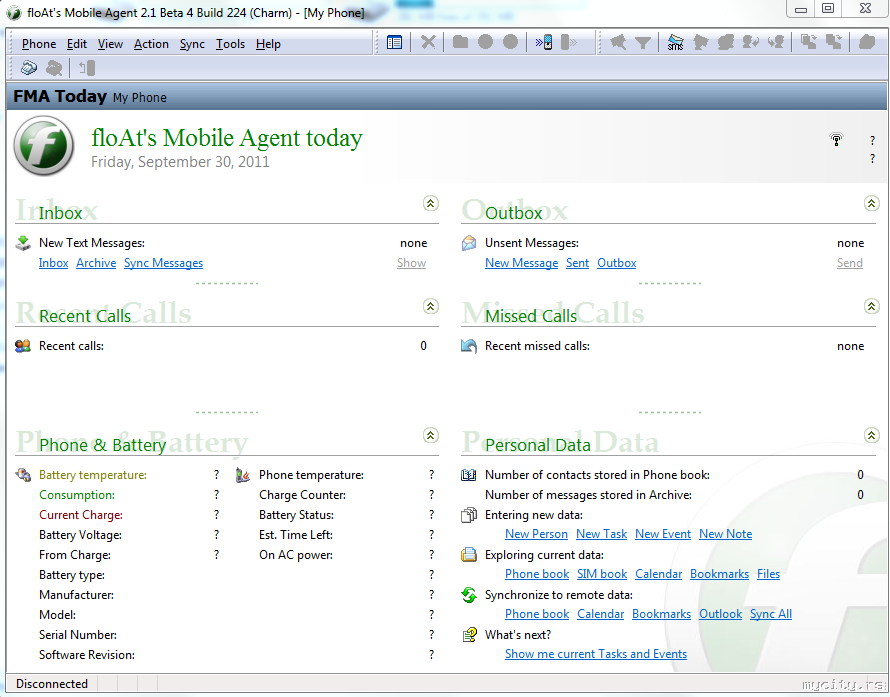Collapse the Inbox section

click(431, 203)
